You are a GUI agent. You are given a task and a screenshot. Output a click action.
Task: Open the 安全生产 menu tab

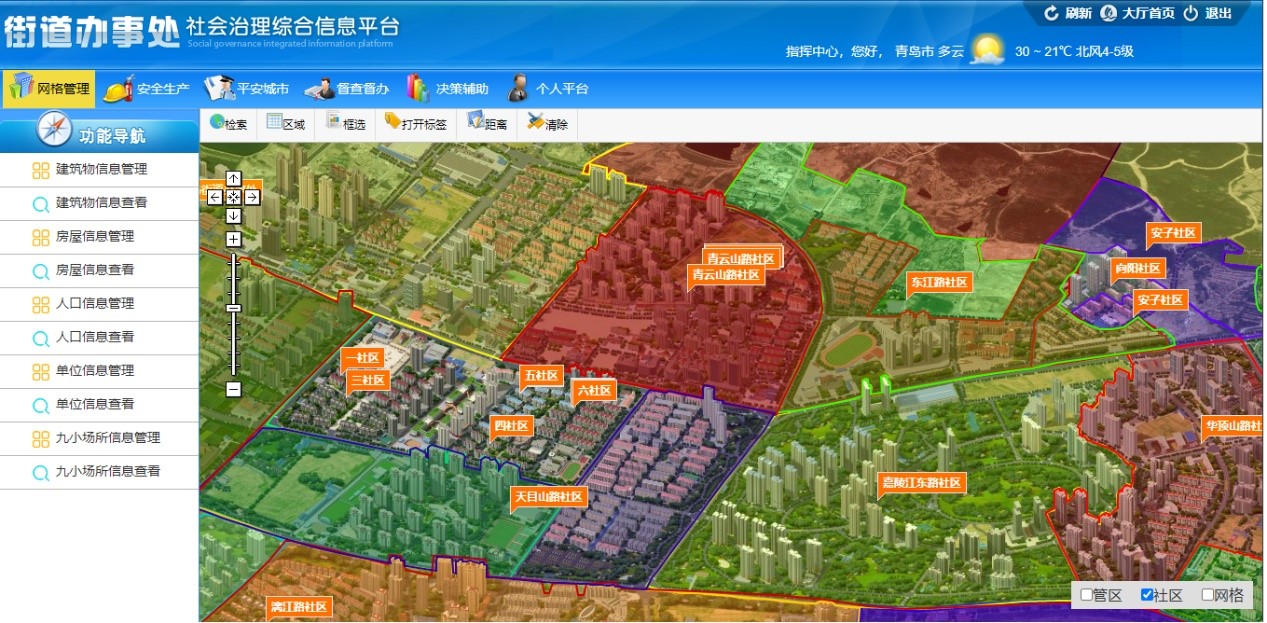coord(147,89)
